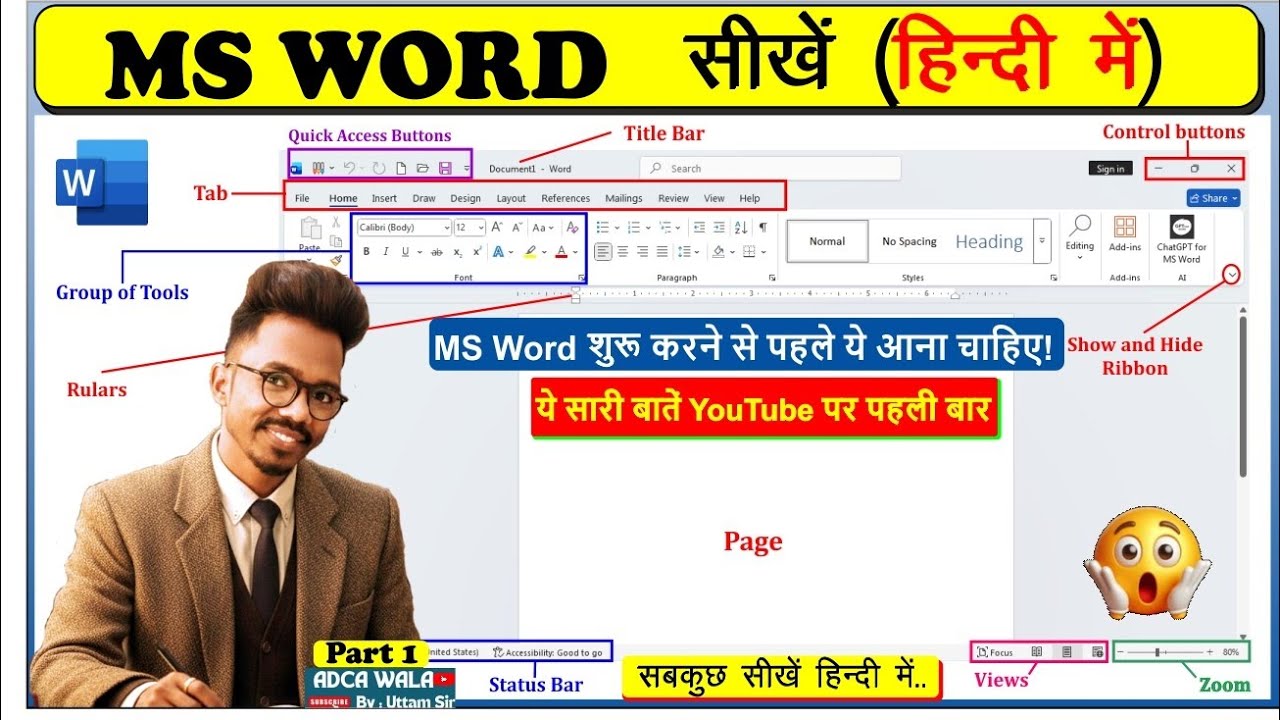Toggle Align Right paragraph alignment
The image size is (1280, 720).
click(642, 252)
